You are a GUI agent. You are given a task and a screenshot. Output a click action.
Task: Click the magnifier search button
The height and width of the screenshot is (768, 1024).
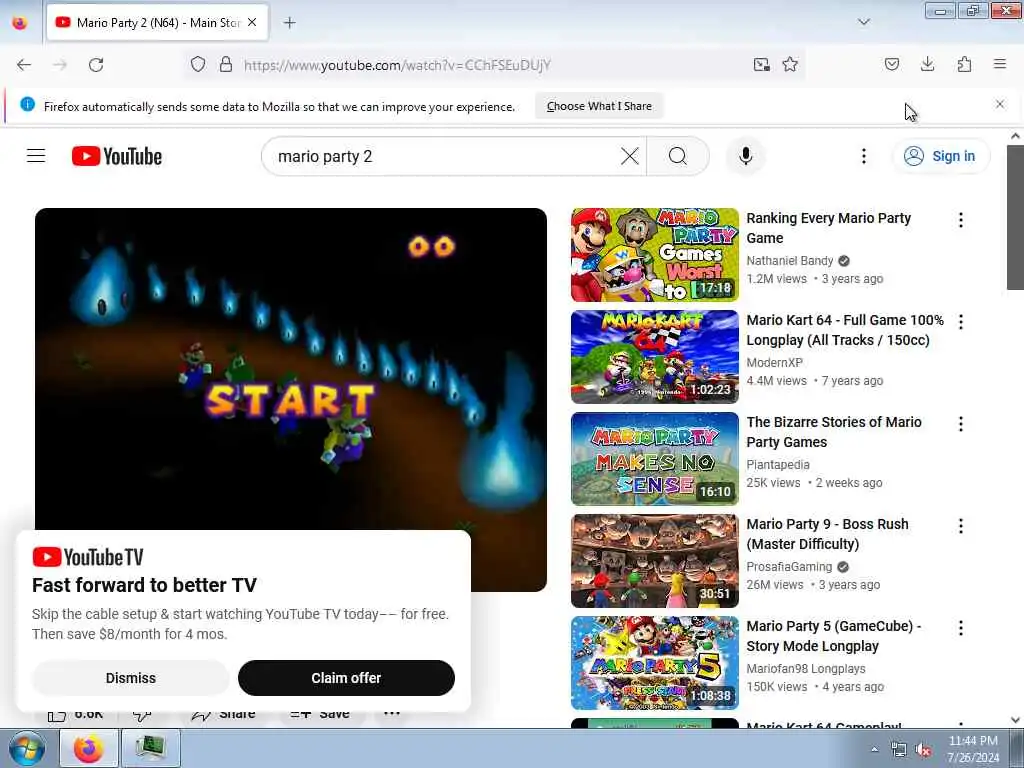click(678, 156)
